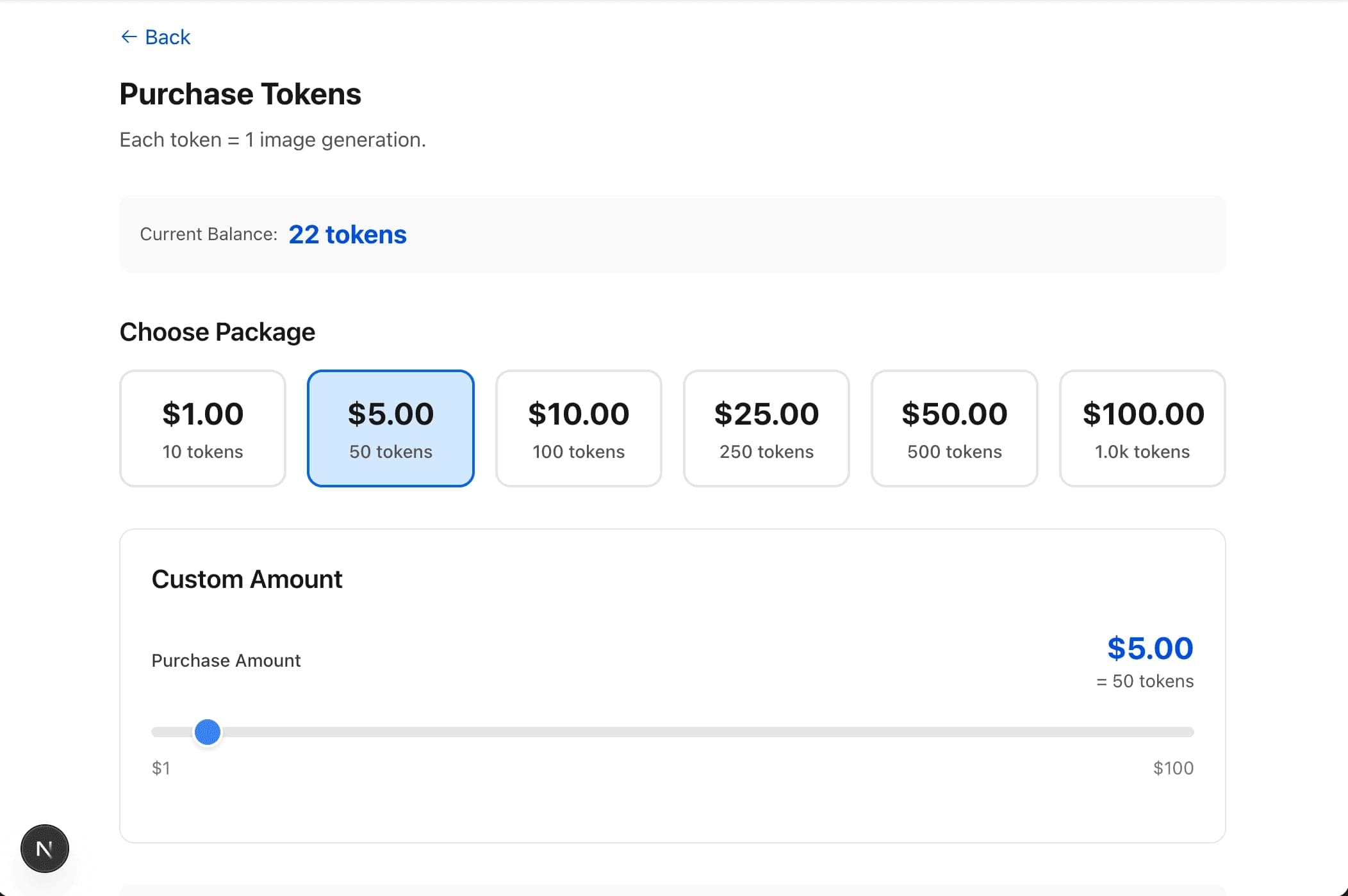The image size is (1348, 896).
Task: Click the Purchase Amount slider handle
Action: [x=208, y=732]
